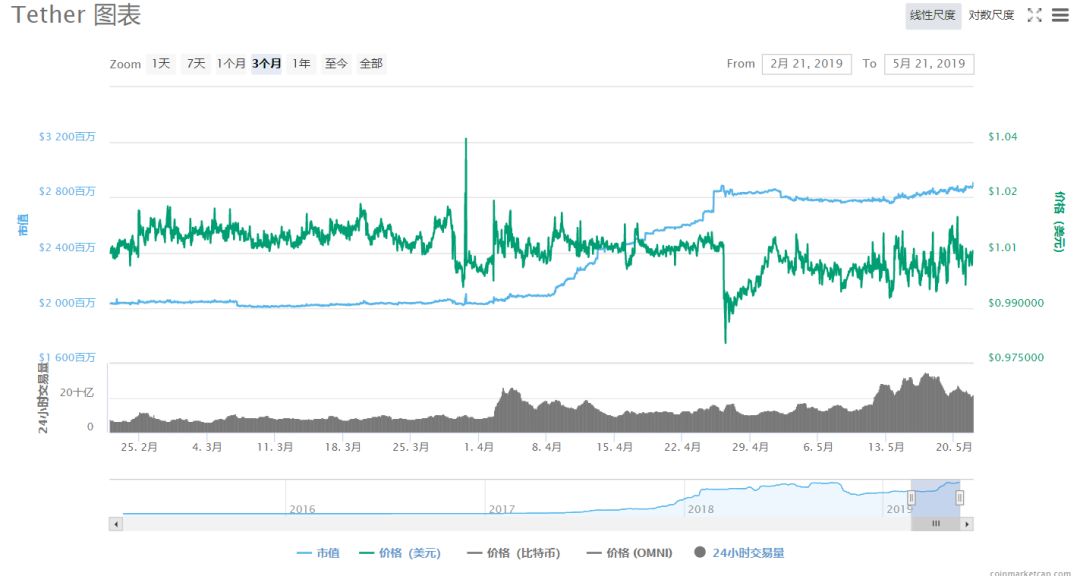Open the chart hamburger menu
This screenshot has width=1080, height=576.
point(1061,15)
